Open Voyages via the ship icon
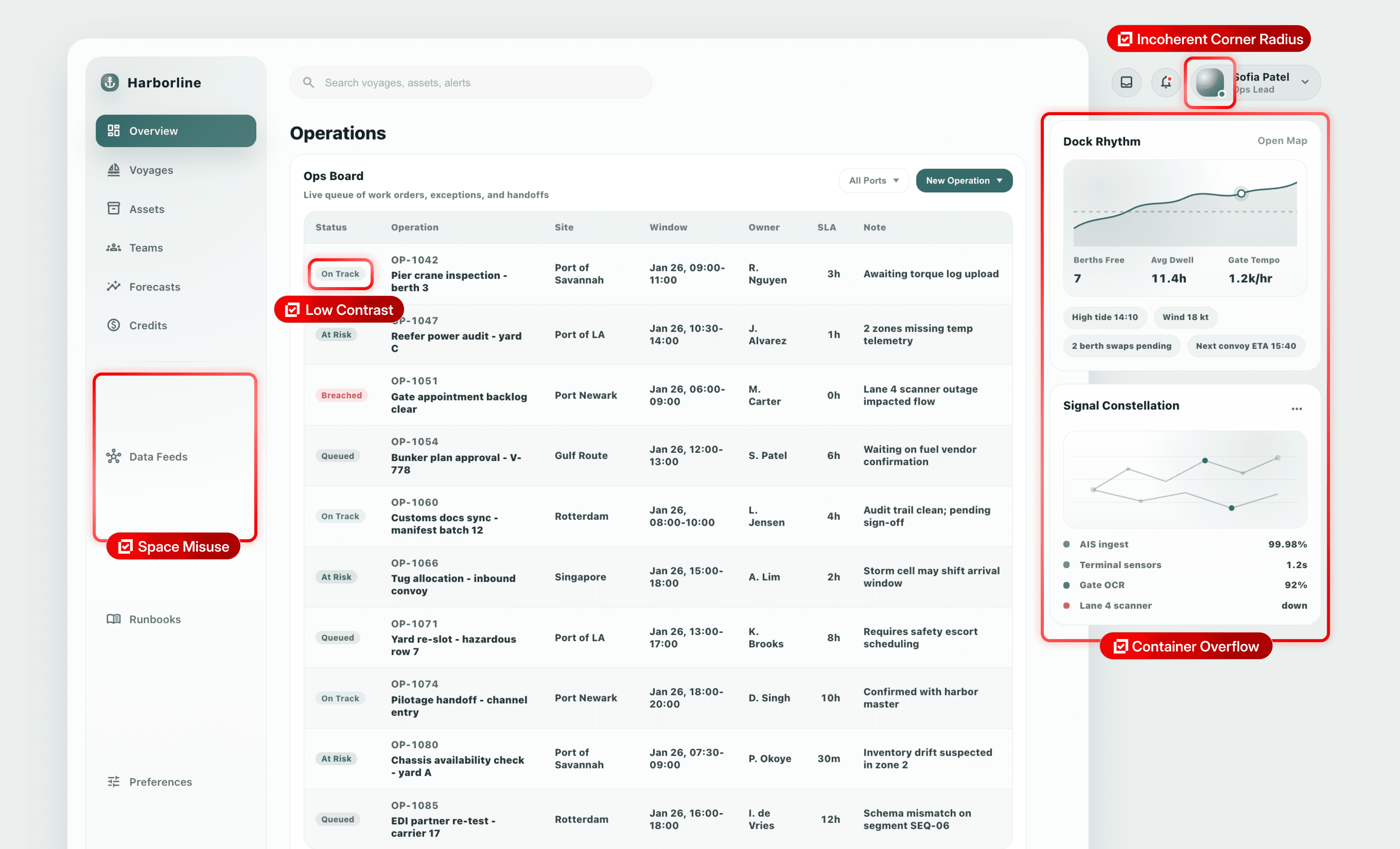The image size is (1400, 849). pos(114,170)
